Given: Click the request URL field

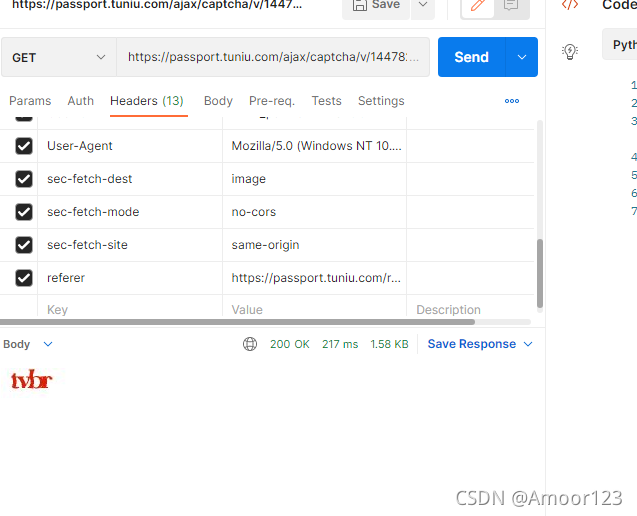Looking at the screenshot, I should click(x=273, y=57).
